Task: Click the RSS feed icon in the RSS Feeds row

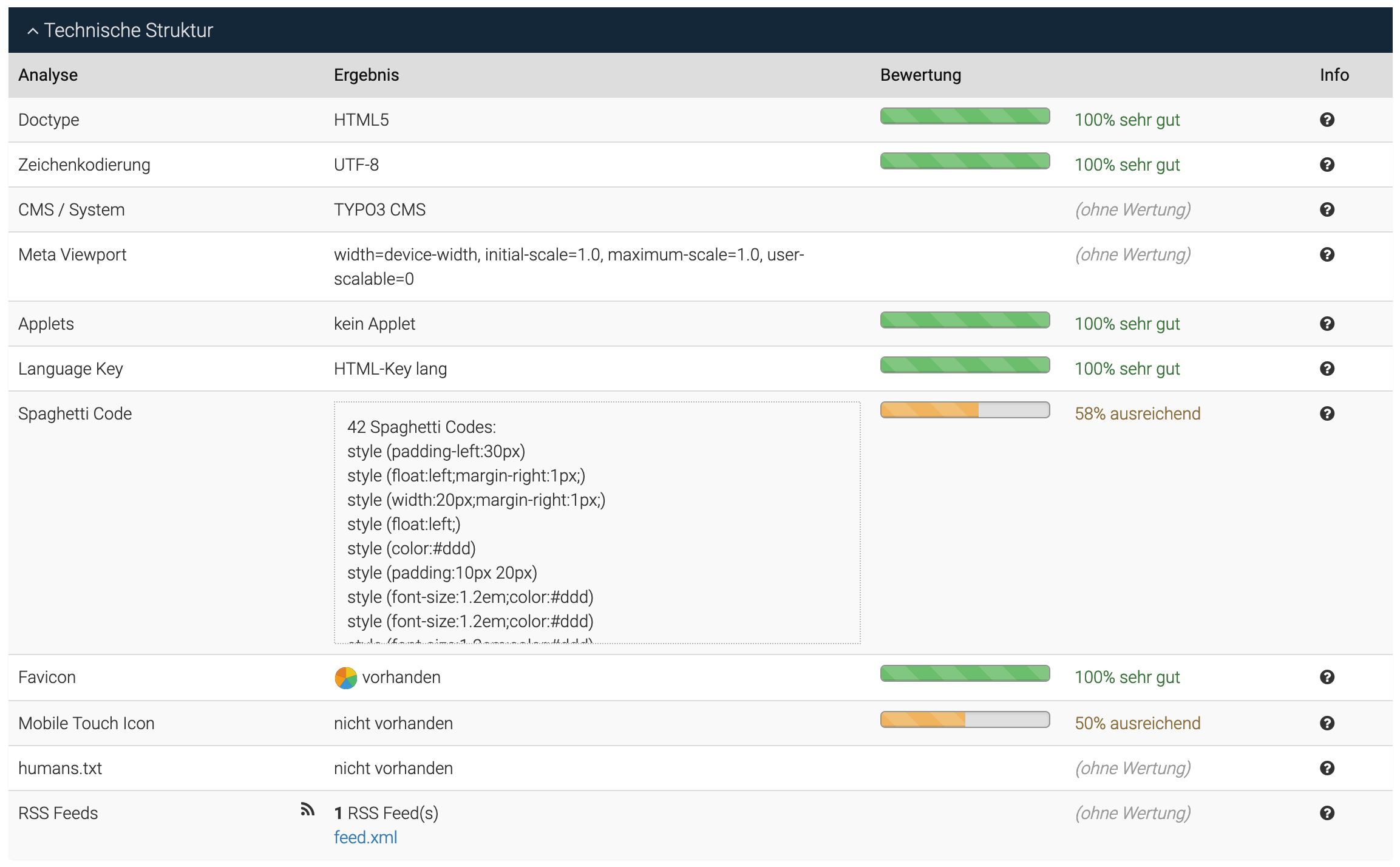Action: click(x=308, y=809)
